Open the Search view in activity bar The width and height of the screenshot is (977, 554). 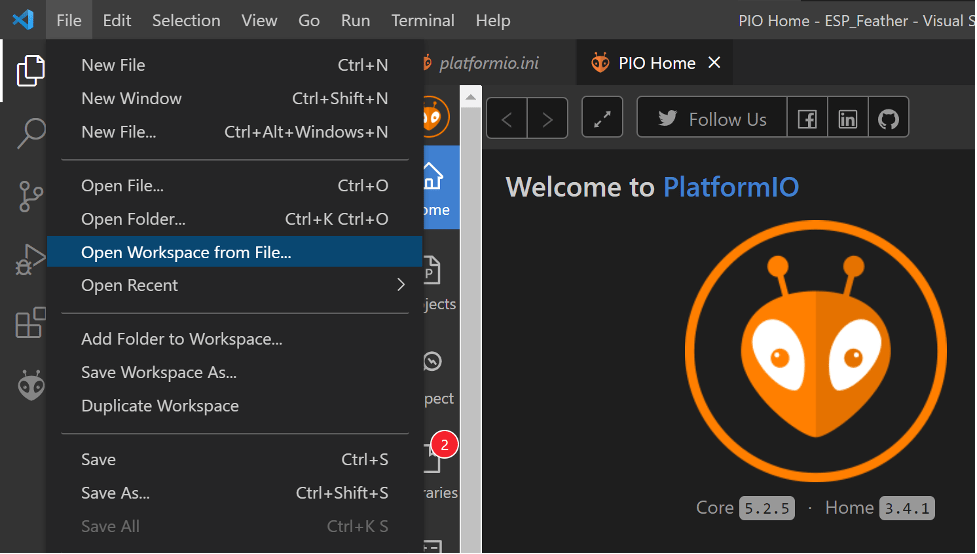pyautogui.click(x=31, y=133)
